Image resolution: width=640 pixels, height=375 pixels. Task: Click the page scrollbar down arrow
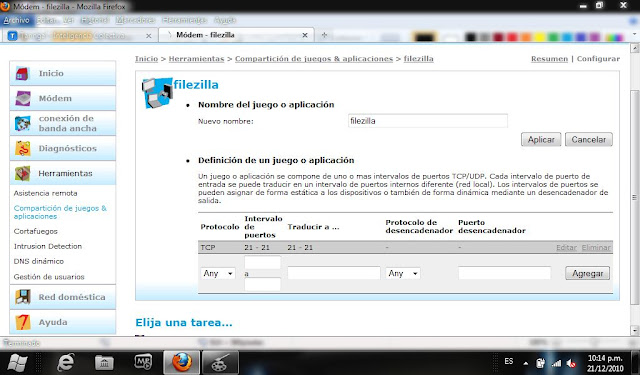coord(635,330)
